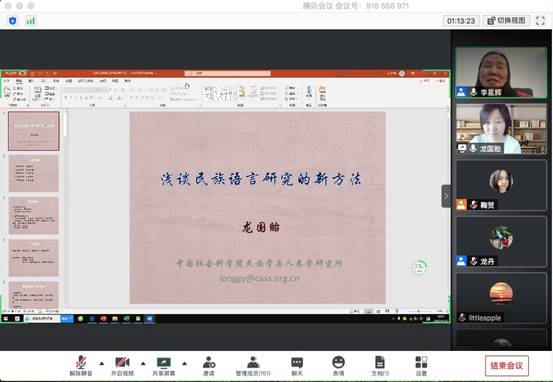553x382 pixels.
Task: Open the emoji reactions (表情) menu
Action: (338, 366)
